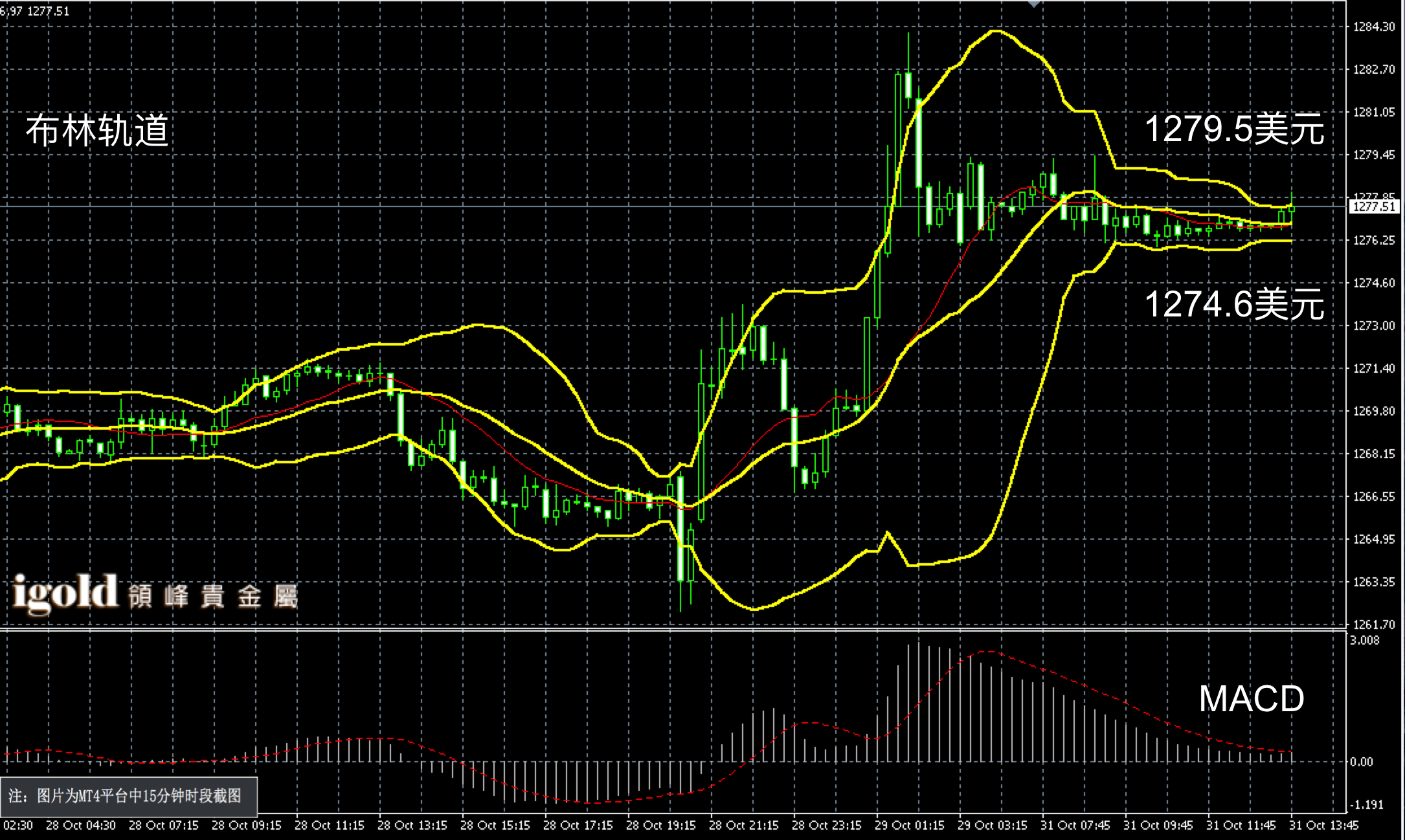Click the current price tag 1277.51

pyautogui.click(x=1374, y=206)
